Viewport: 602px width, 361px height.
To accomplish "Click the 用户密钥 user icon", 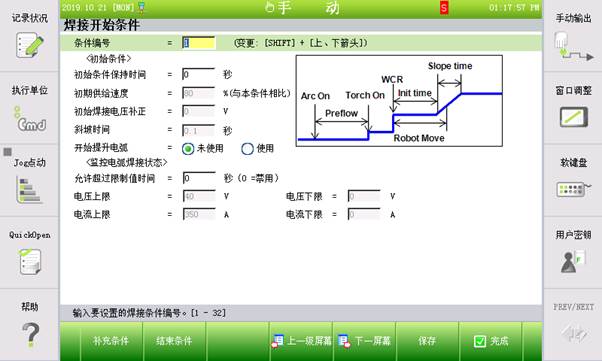I will pyautogui.click(x=572, y=261).
